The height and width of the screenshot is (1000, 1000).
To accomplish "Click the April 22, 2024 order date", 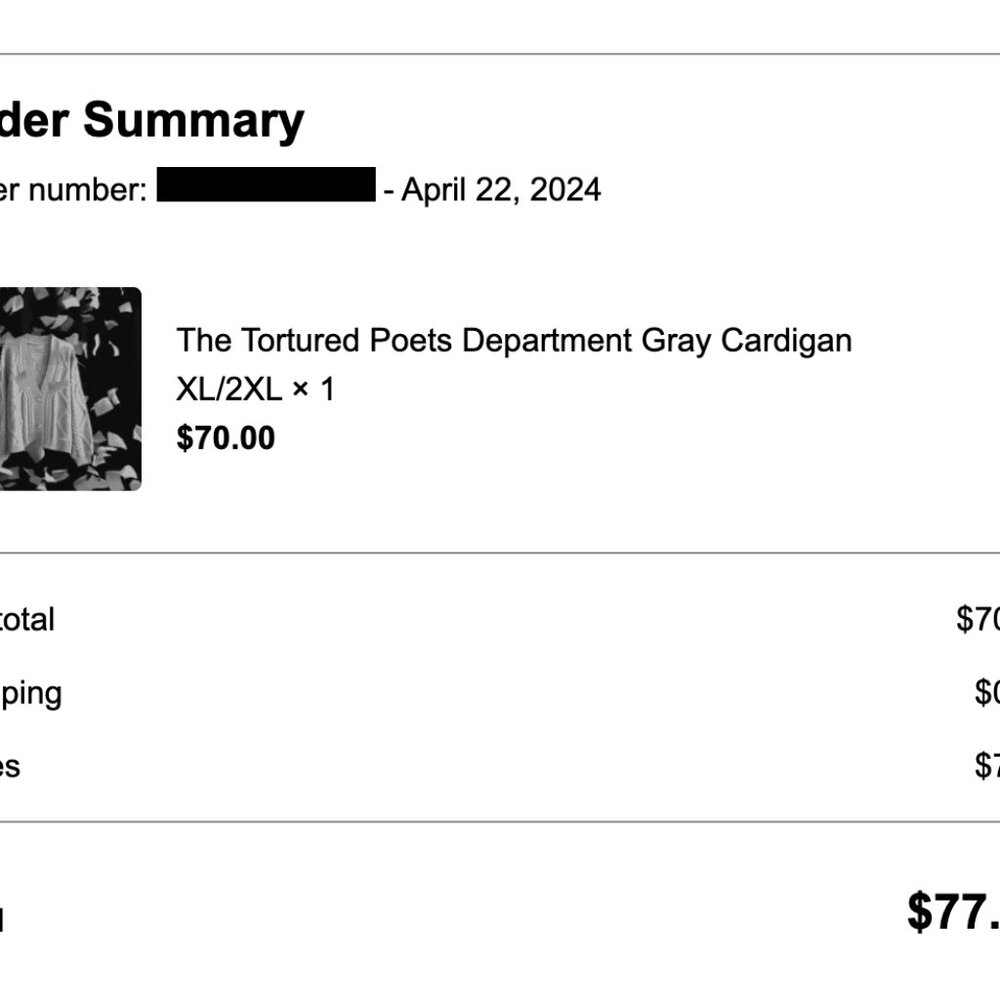I will [x=501, y=189].
